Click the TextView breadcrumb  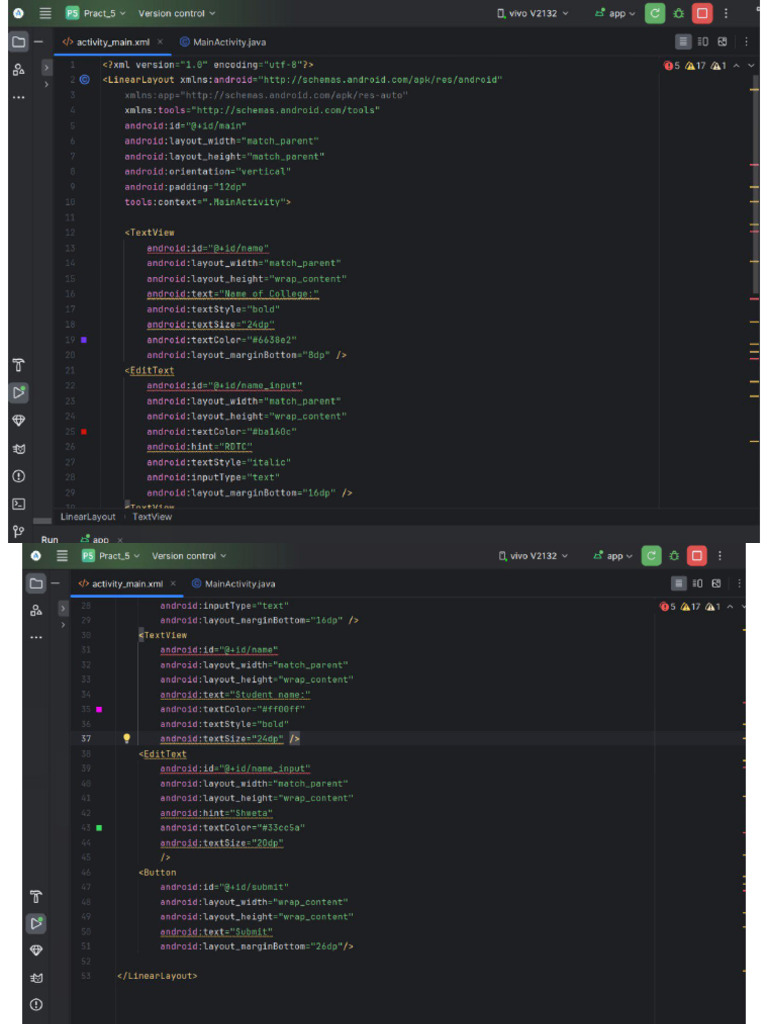tap(152, 517)
